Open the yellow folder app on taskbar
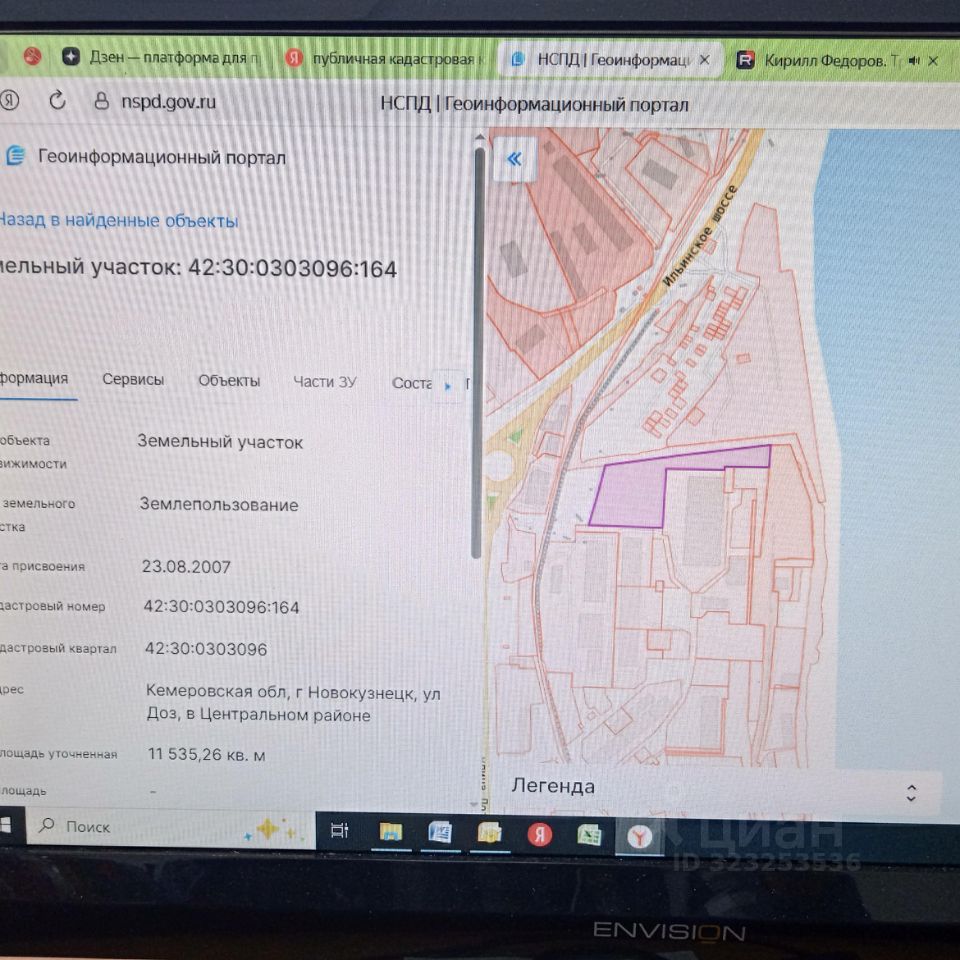960x960 pixels. 490,834
